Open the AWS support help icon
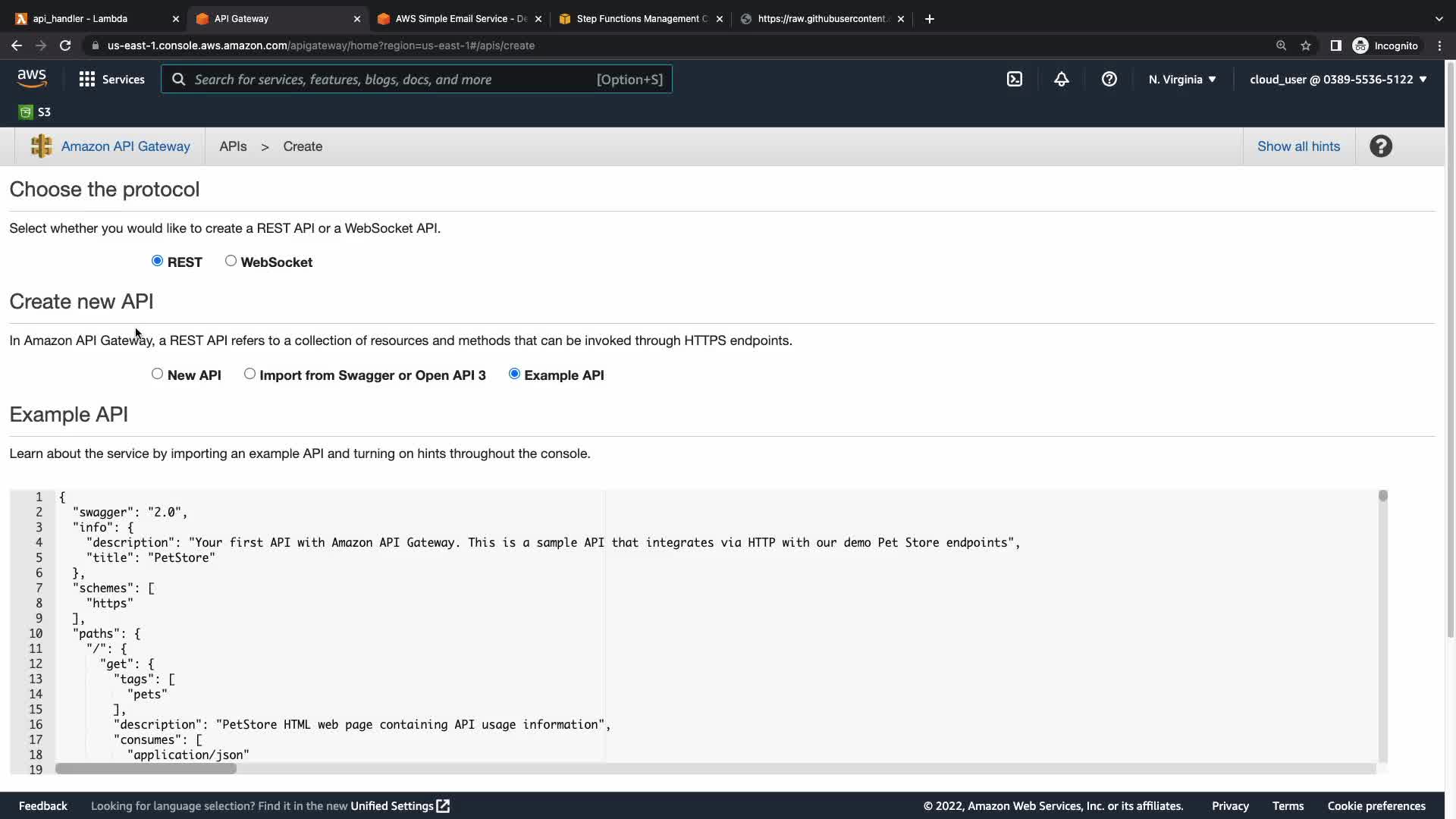This screenshot has width=1456, height=819. pos(1109,79)
